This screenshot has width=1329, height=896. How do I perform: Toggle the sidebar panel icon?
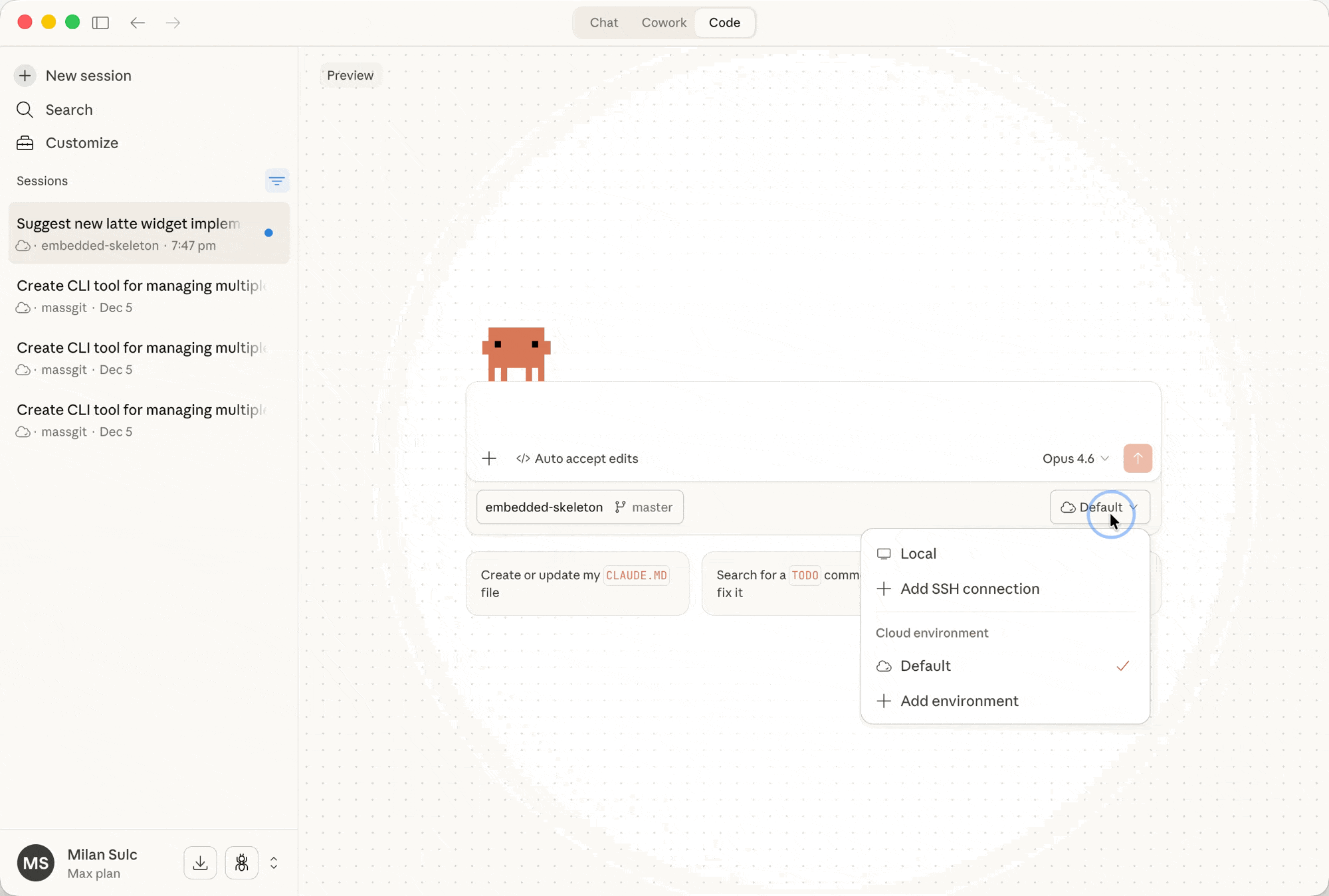coord(100,23)
